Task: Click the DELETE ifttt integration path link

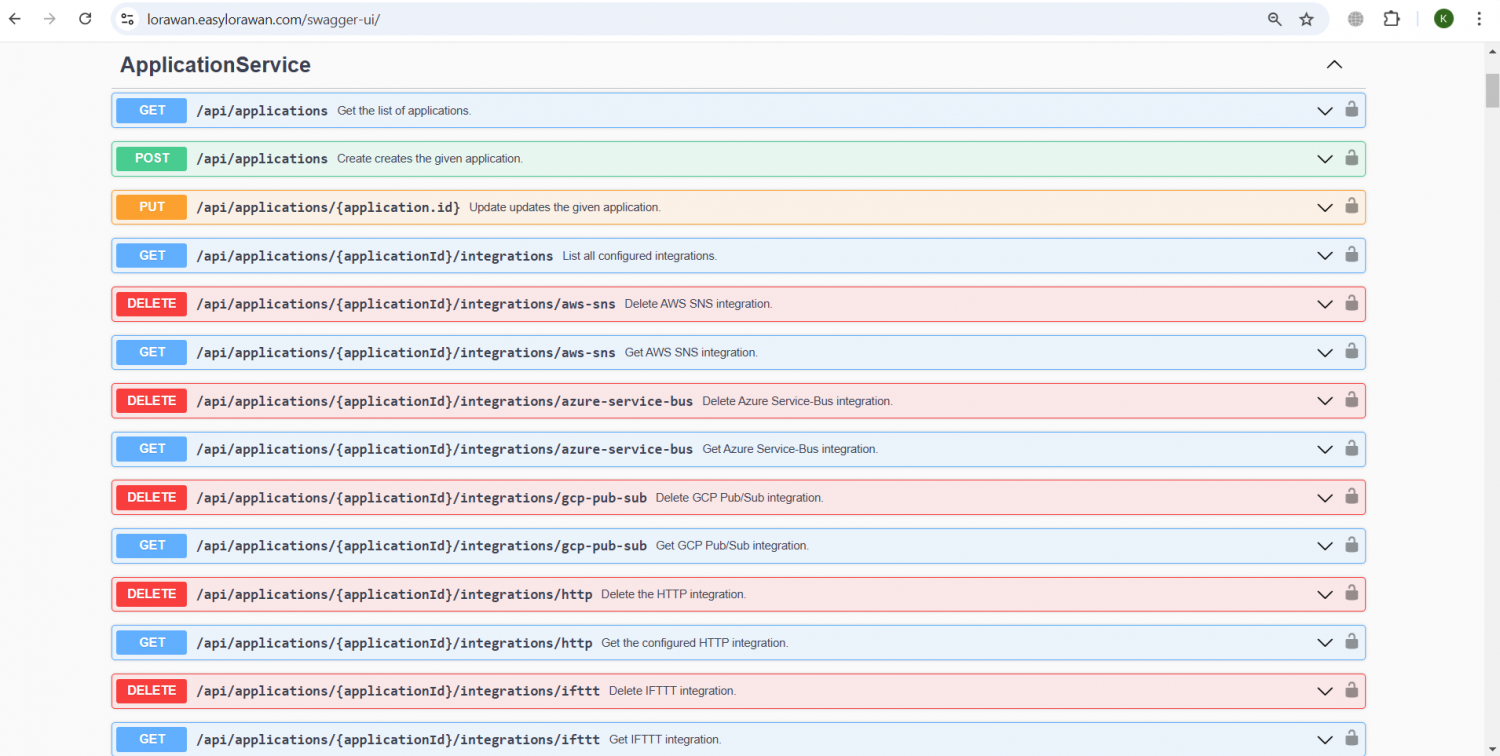Action: tap(398, 691)
